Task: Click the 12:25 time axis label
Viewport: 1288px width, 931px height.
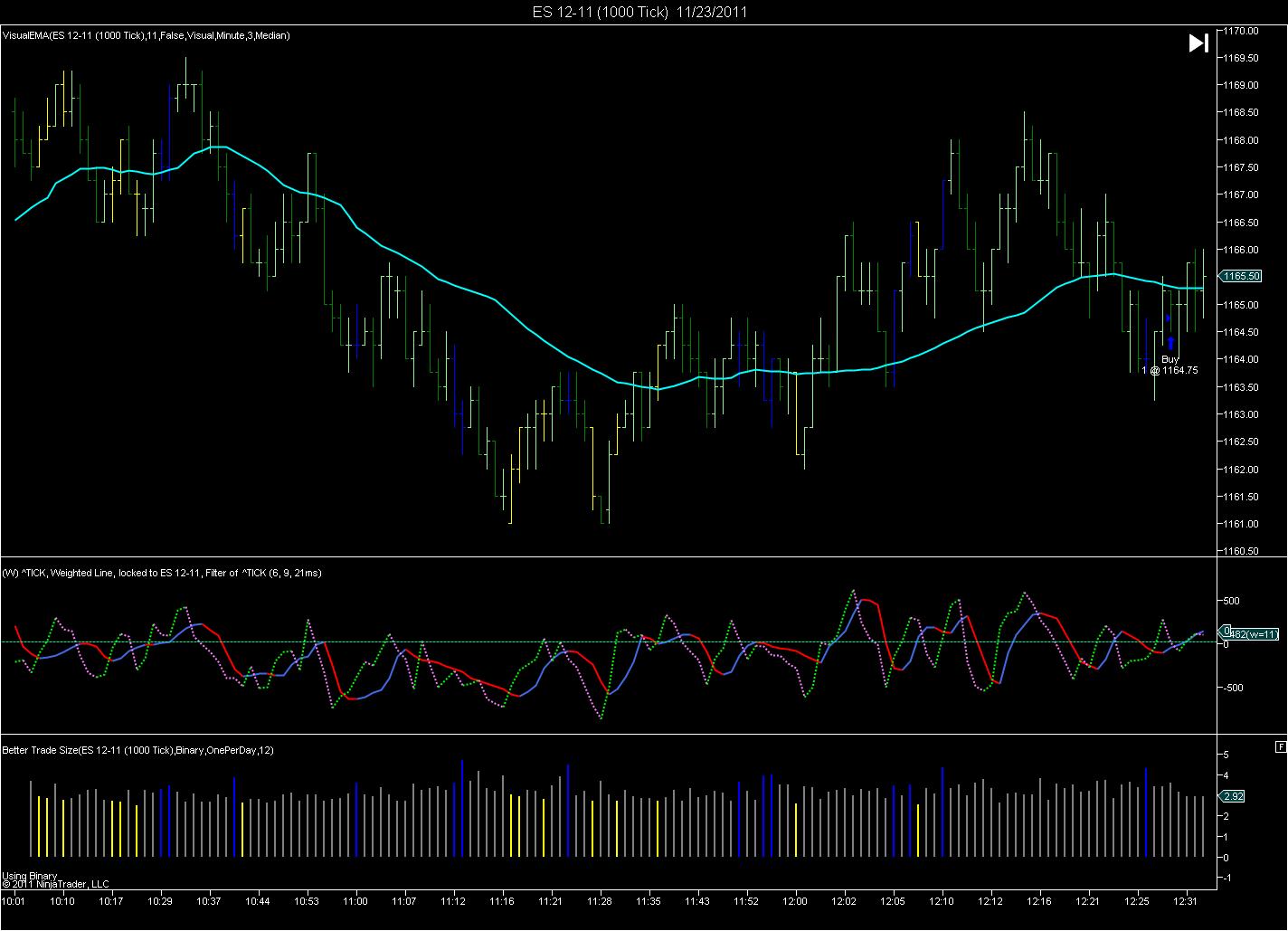Action: (x=1138, y=901)
